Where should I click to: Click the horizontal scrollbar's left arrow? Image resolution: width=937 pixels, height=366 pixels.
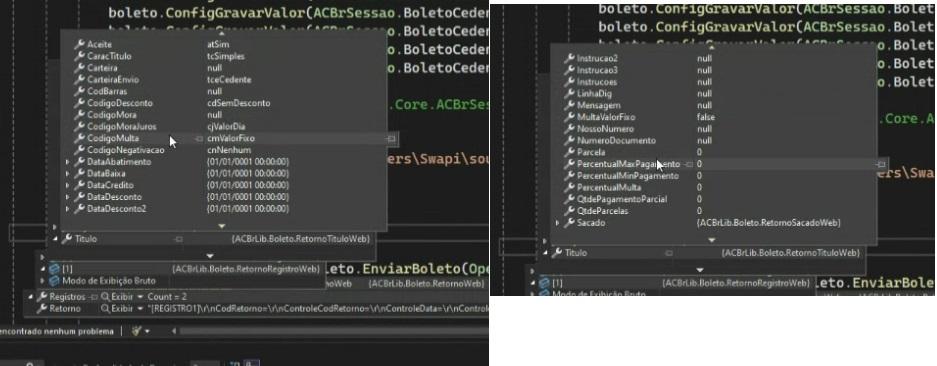pos(174,331)
